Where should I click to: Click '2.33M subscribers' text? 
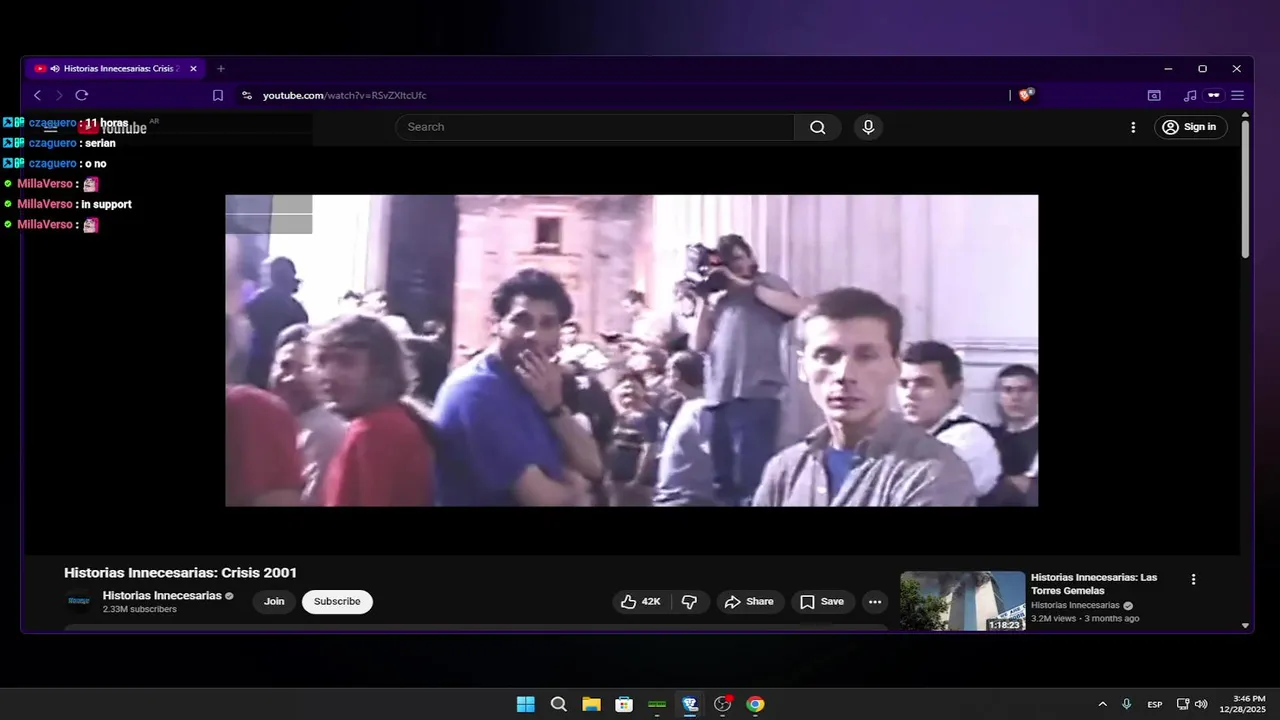[140, 609]
